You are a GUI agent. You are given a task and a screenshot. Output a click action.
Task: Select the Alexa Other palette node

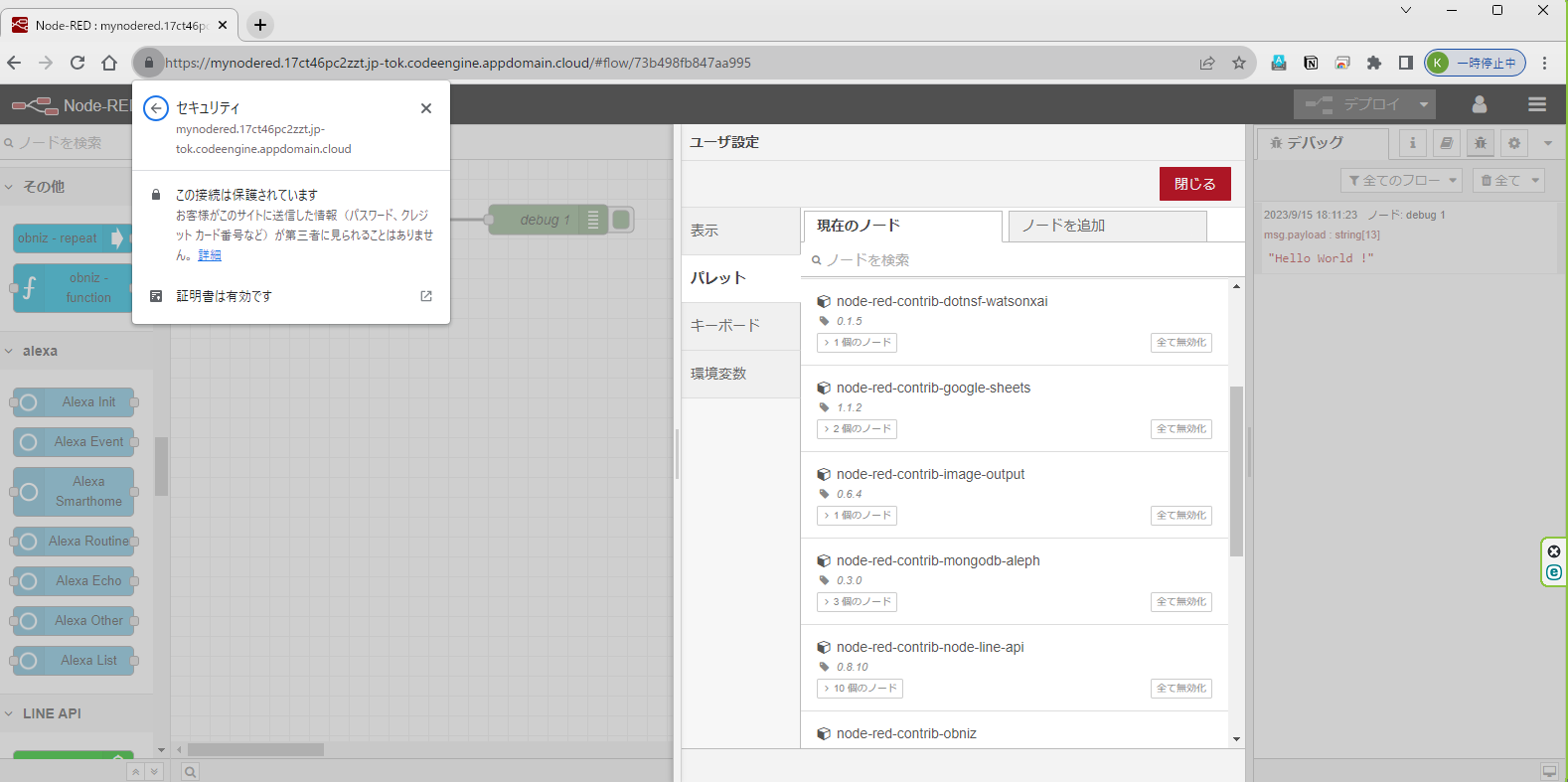tap(74, 621)
